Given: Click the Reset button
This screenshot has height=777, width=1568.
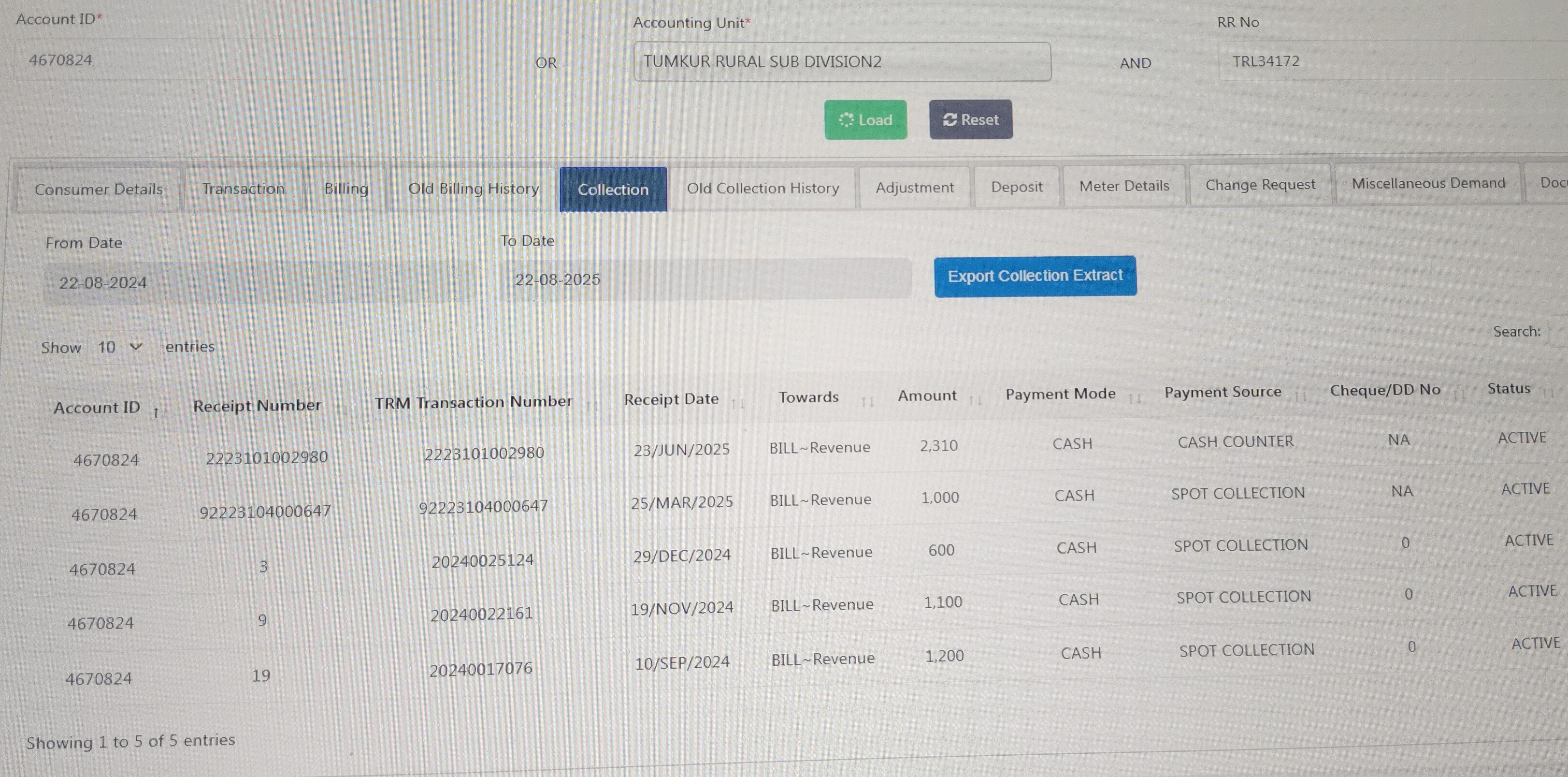Looking at the screenshot, I should pos(970,120).
